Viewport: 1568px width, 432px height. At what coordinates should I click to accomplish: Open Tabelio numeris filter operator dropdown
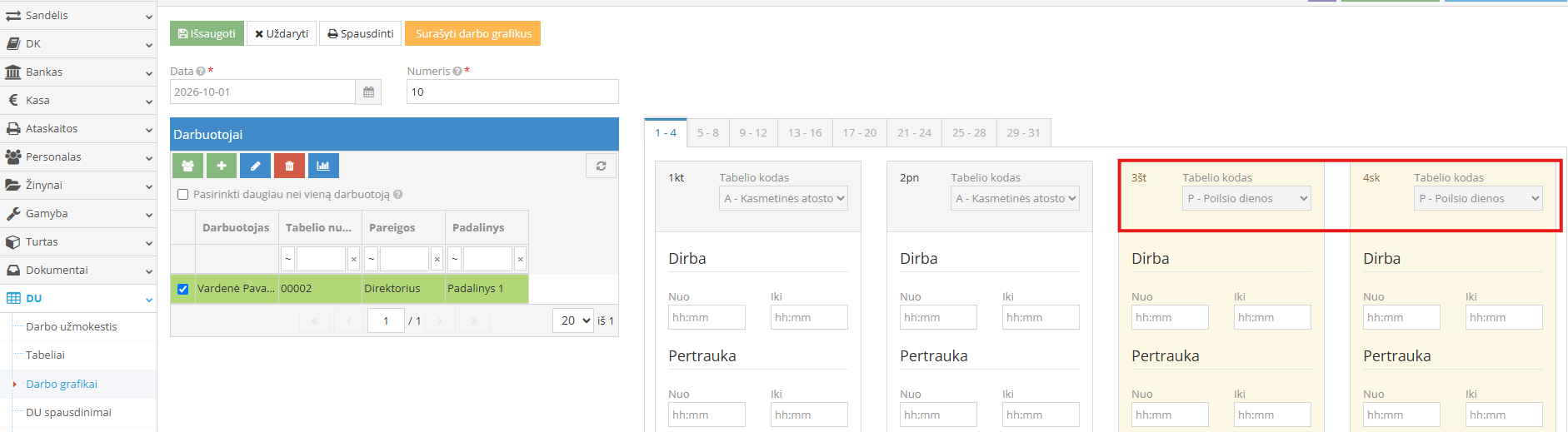click(x=287, y=259)
